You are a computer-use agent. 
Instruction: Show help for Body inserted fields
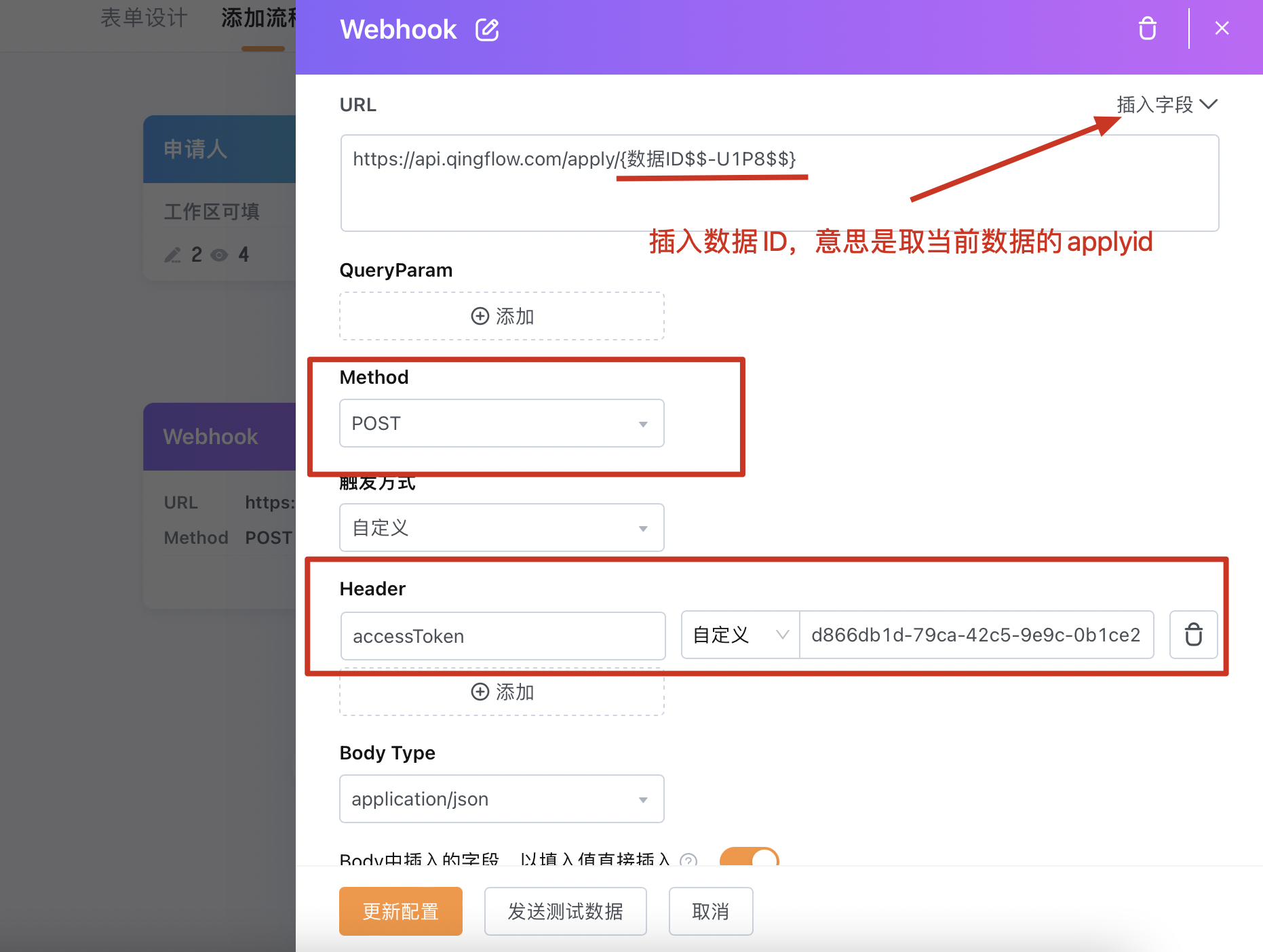click(688, 860)
